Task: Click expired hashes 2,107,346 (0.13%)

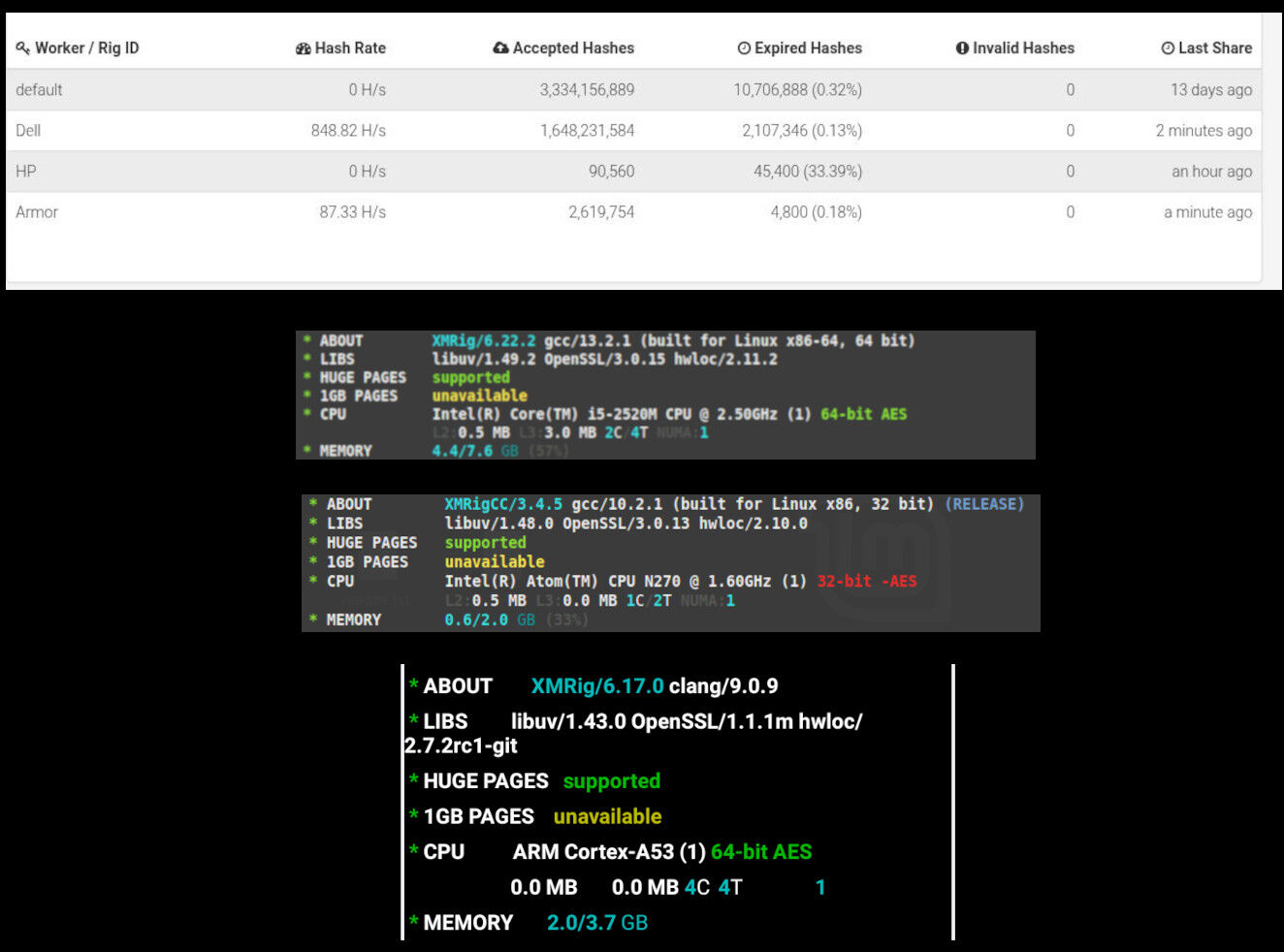Action: (x=802, y=131)
